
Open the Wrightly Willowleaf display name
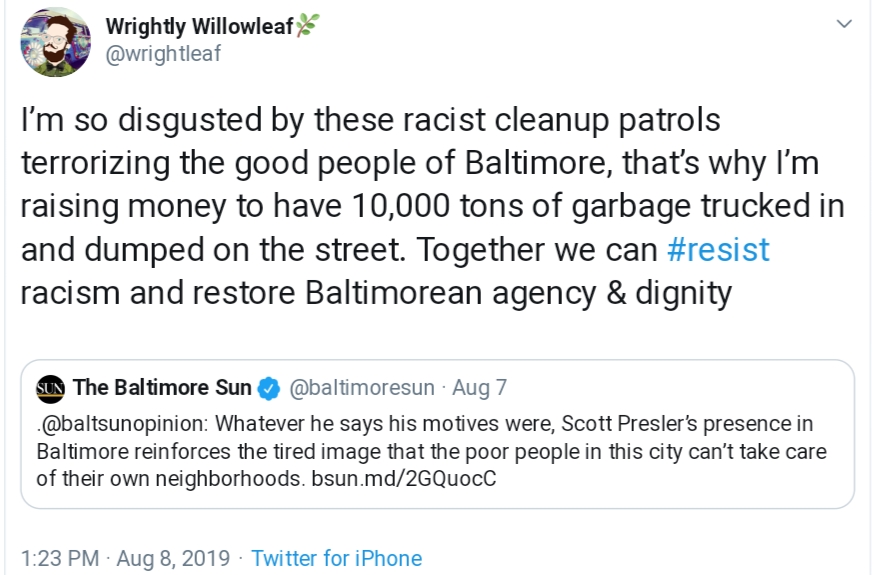tap(200, 26)
